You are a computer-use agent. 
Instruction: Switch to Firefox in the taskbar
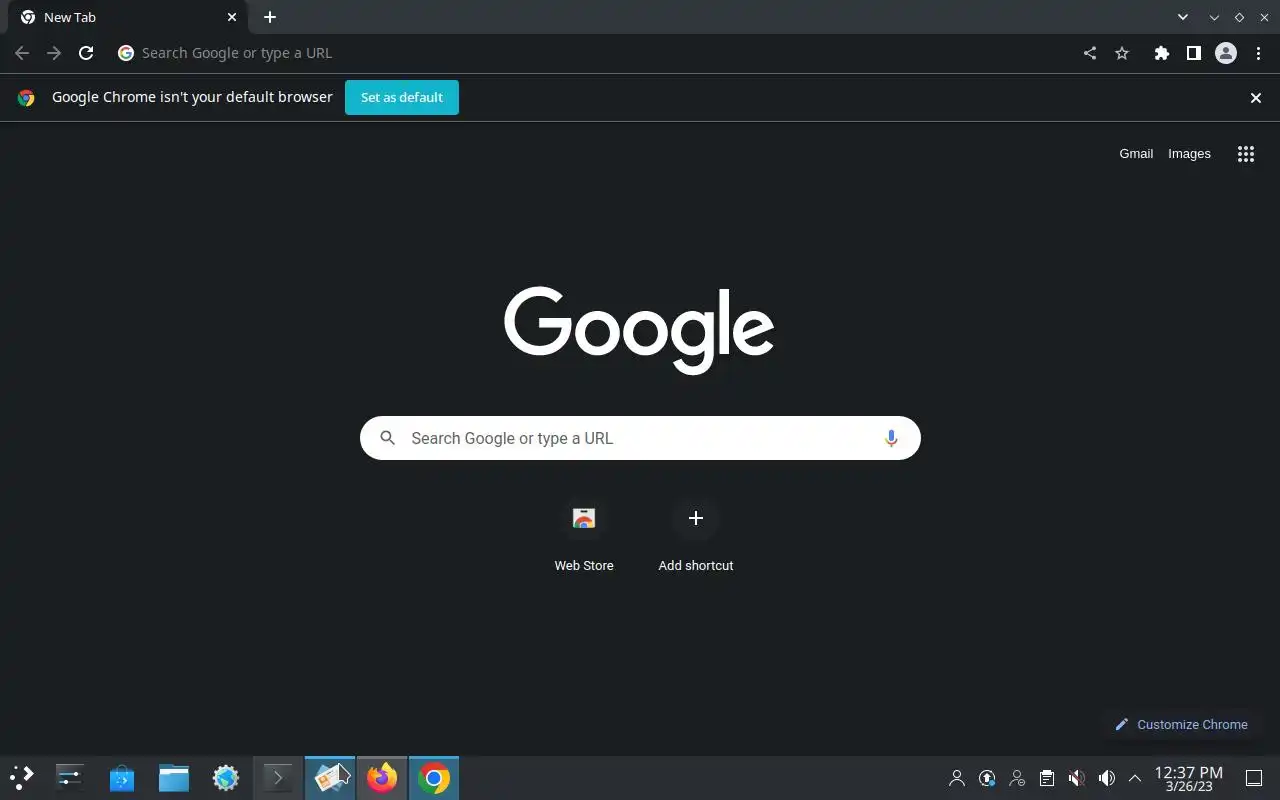tap(382, 778)
